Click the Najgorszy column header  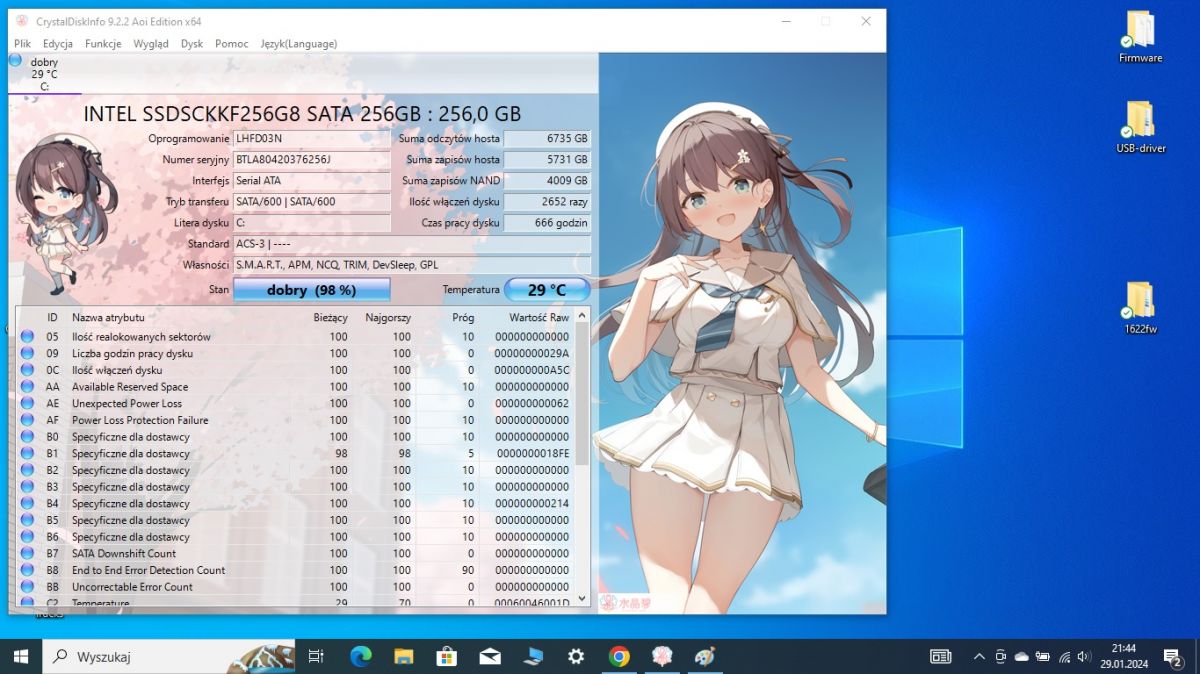tap(388, 317)
